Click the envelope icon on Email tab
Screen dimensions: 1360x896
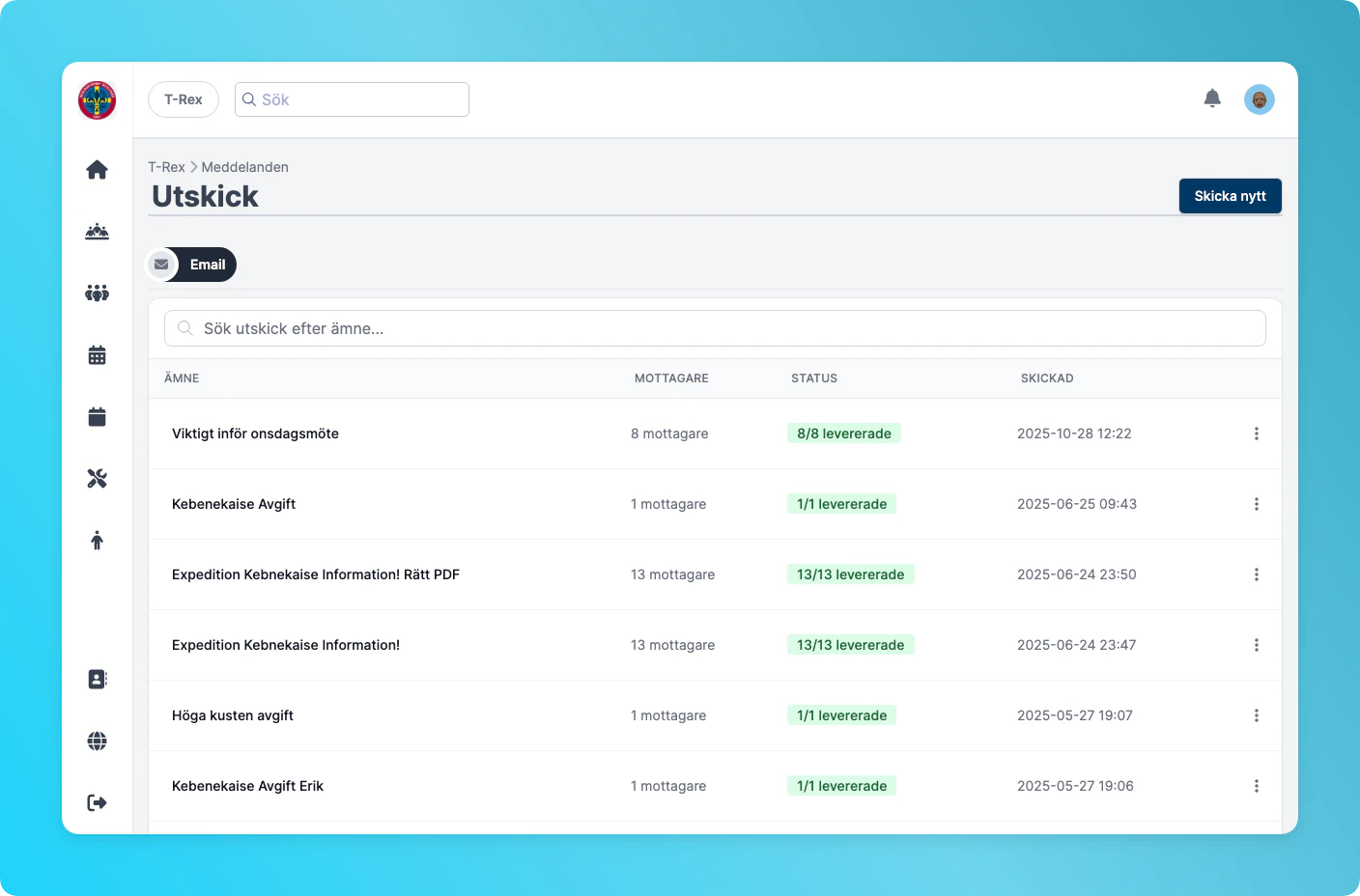point(161,265)
